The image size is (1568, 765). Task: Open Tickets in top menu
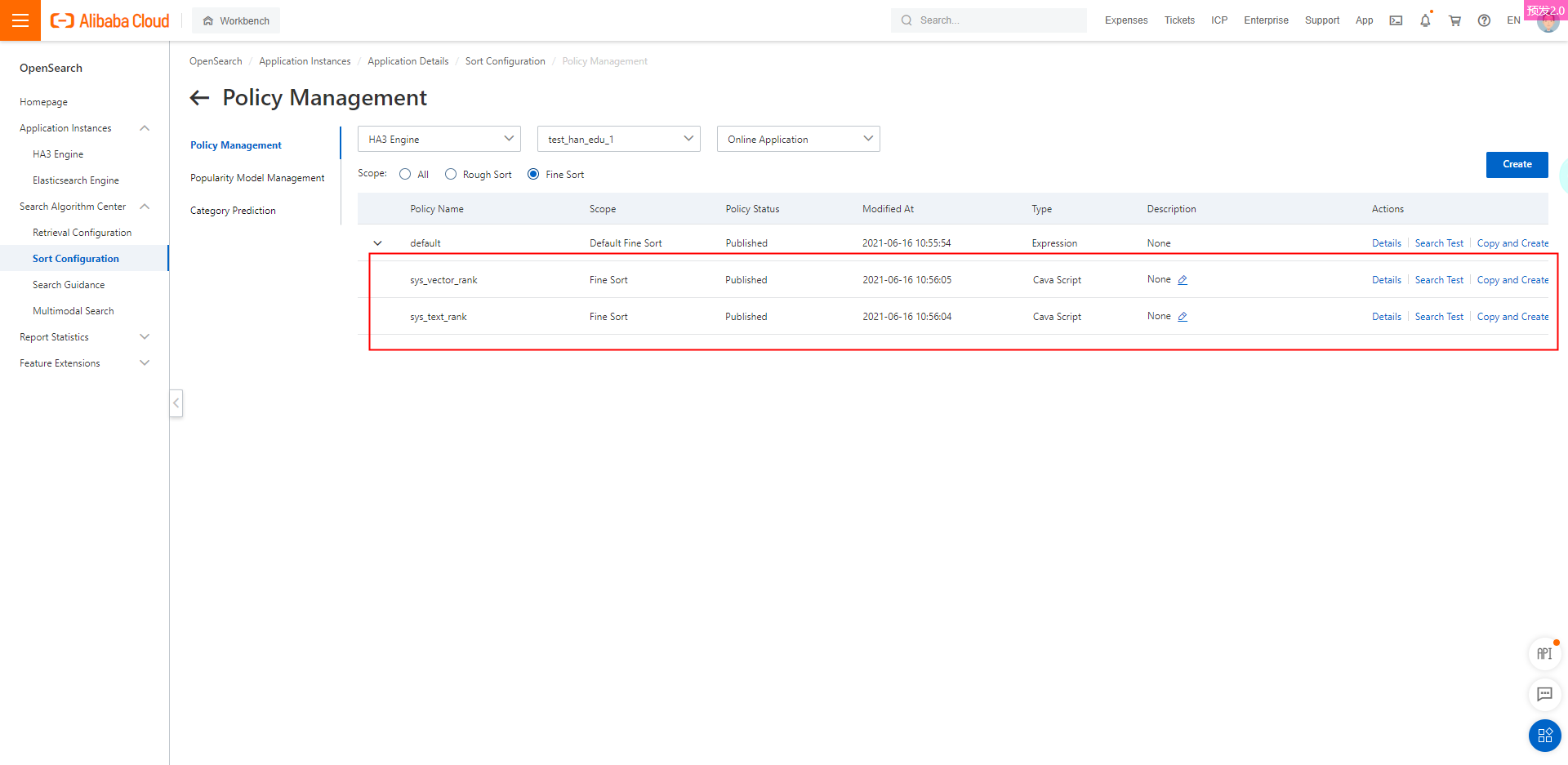(1179, 20)
